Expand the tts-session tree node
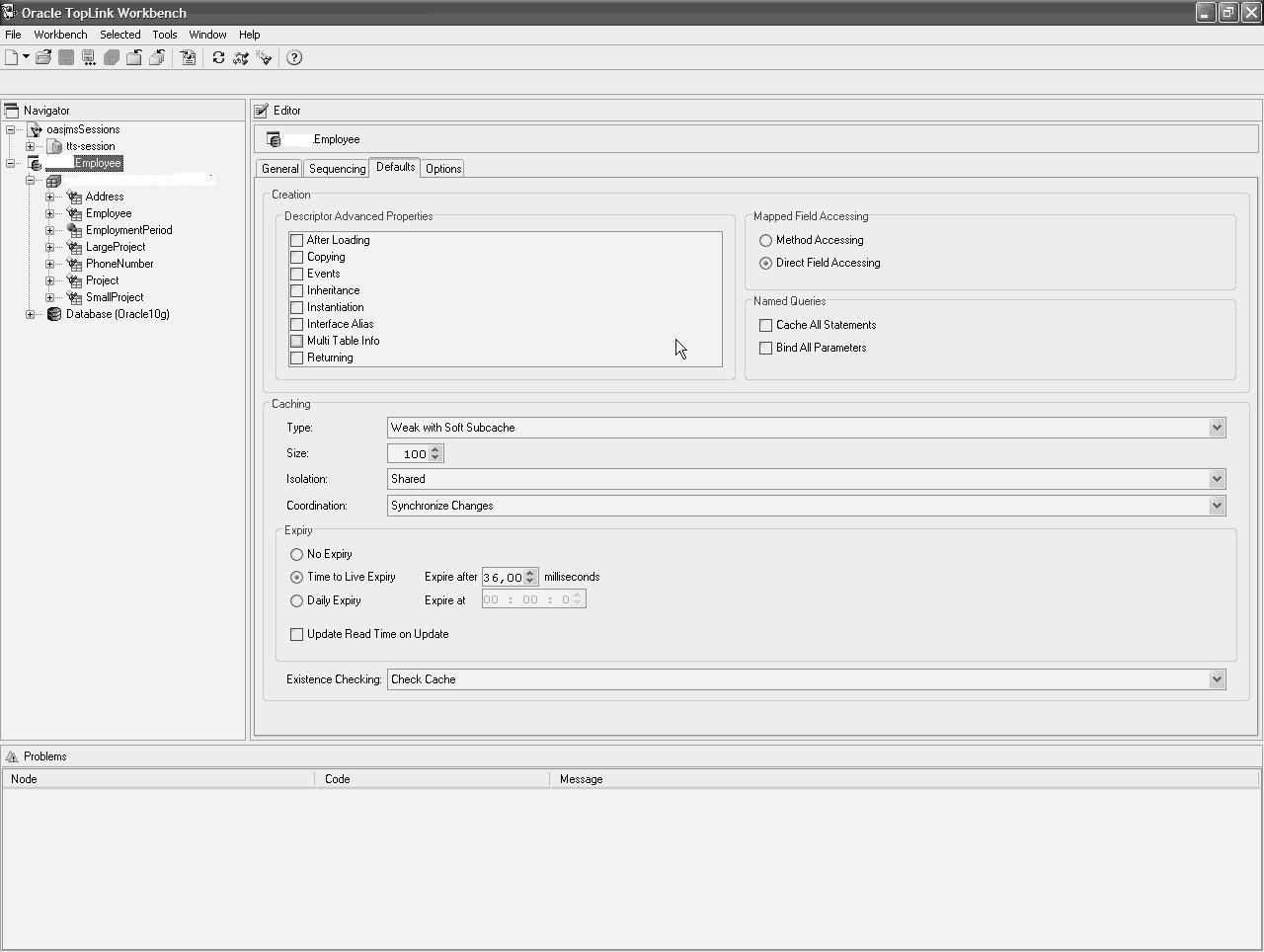Screen dimensions: 1264x952 (30, 146)
